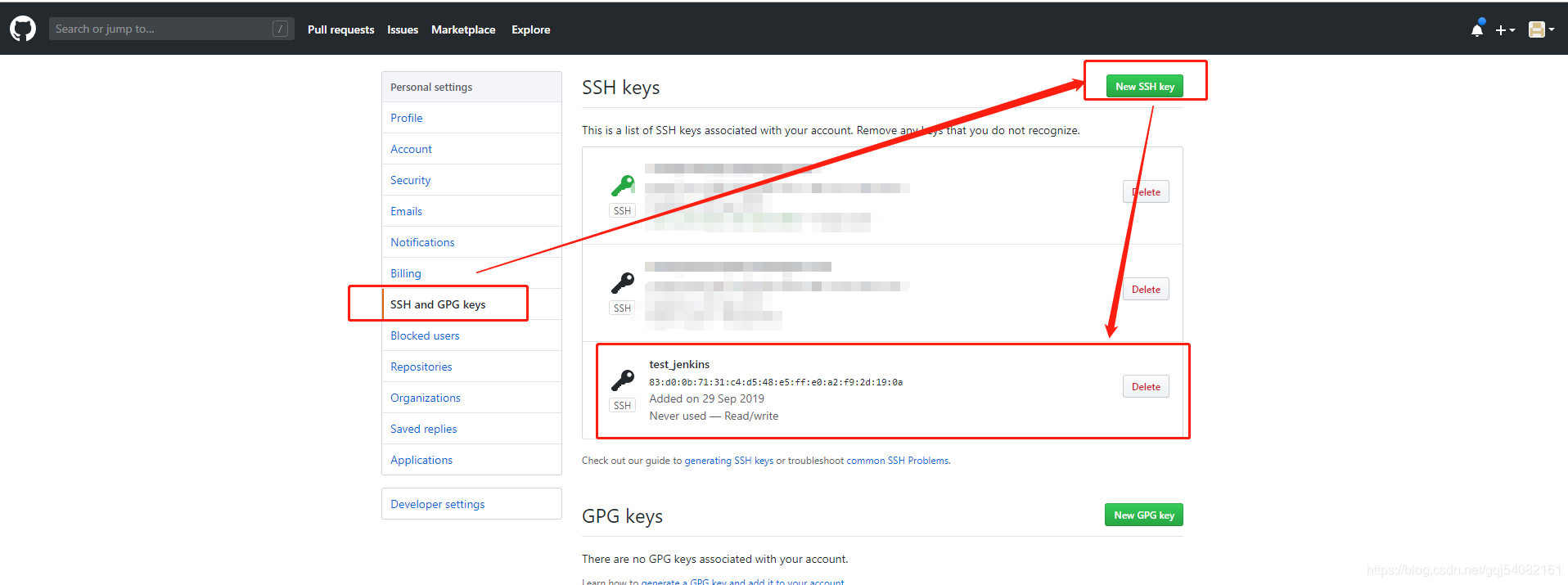This screenshot has width=1568, height=585.
Task: Delete the test_jenkins SSH key
Action: pos(1146,386)
